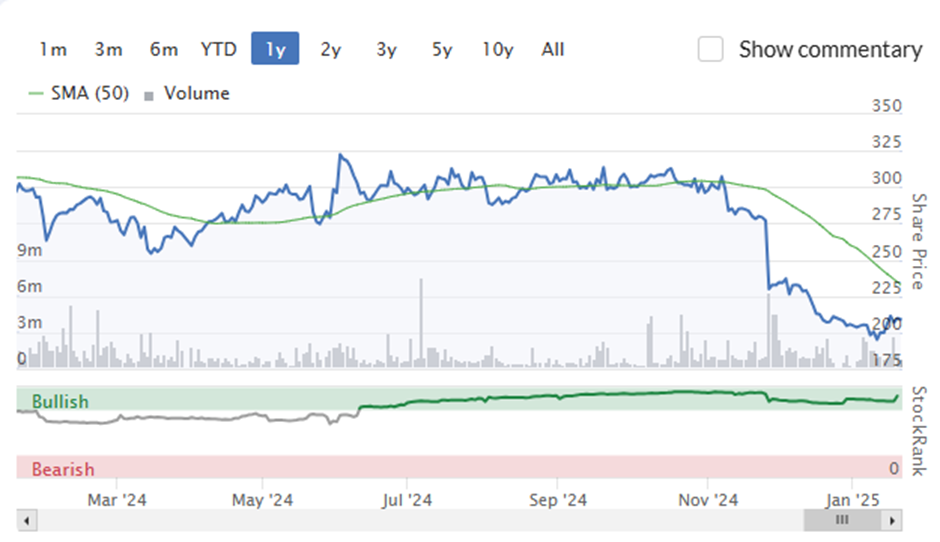Click the Sep '24 axis label
This screenshot has width=940, height=542.
coord(558,500)
